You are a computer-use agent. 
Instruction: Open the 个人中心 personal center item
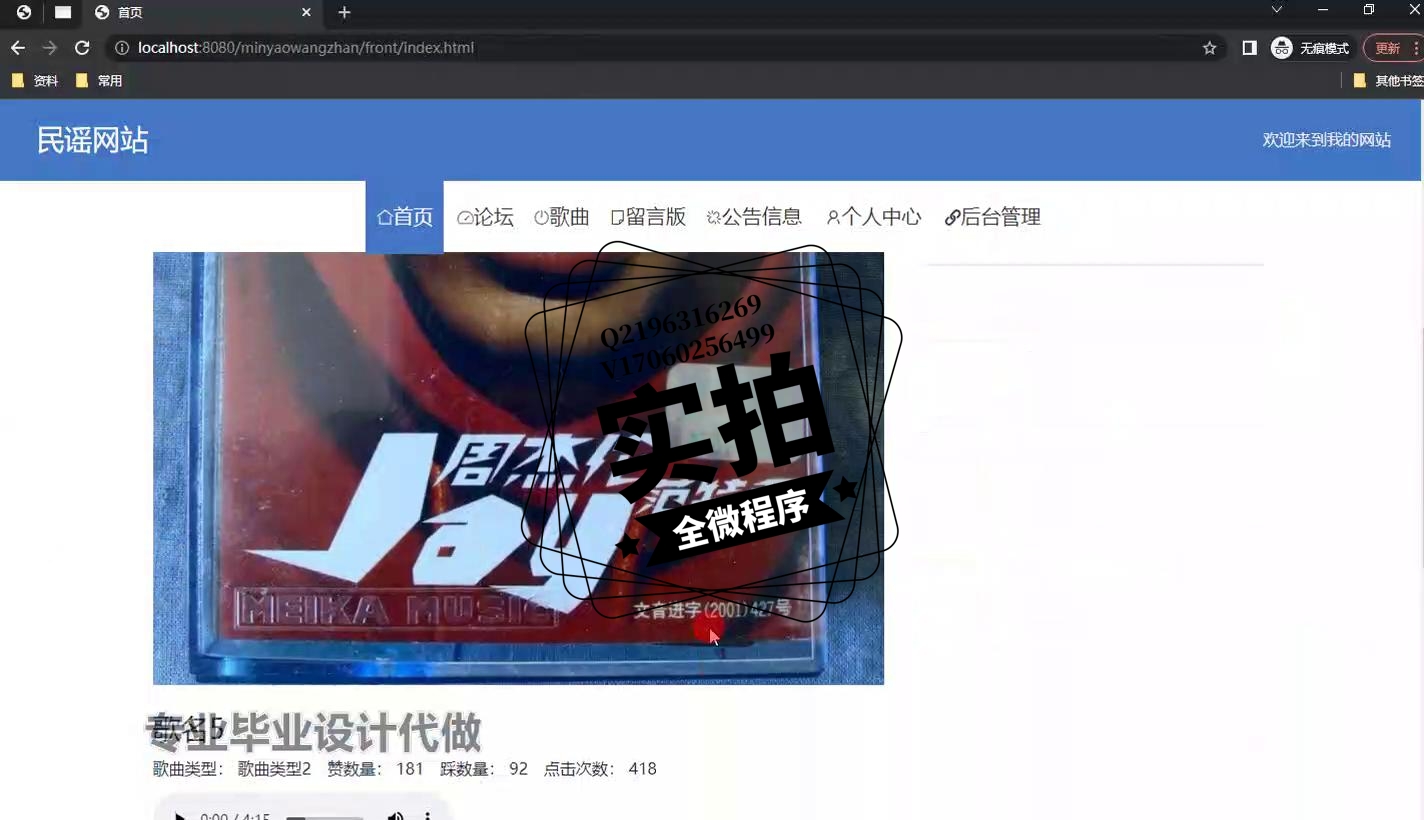(874, 217)
